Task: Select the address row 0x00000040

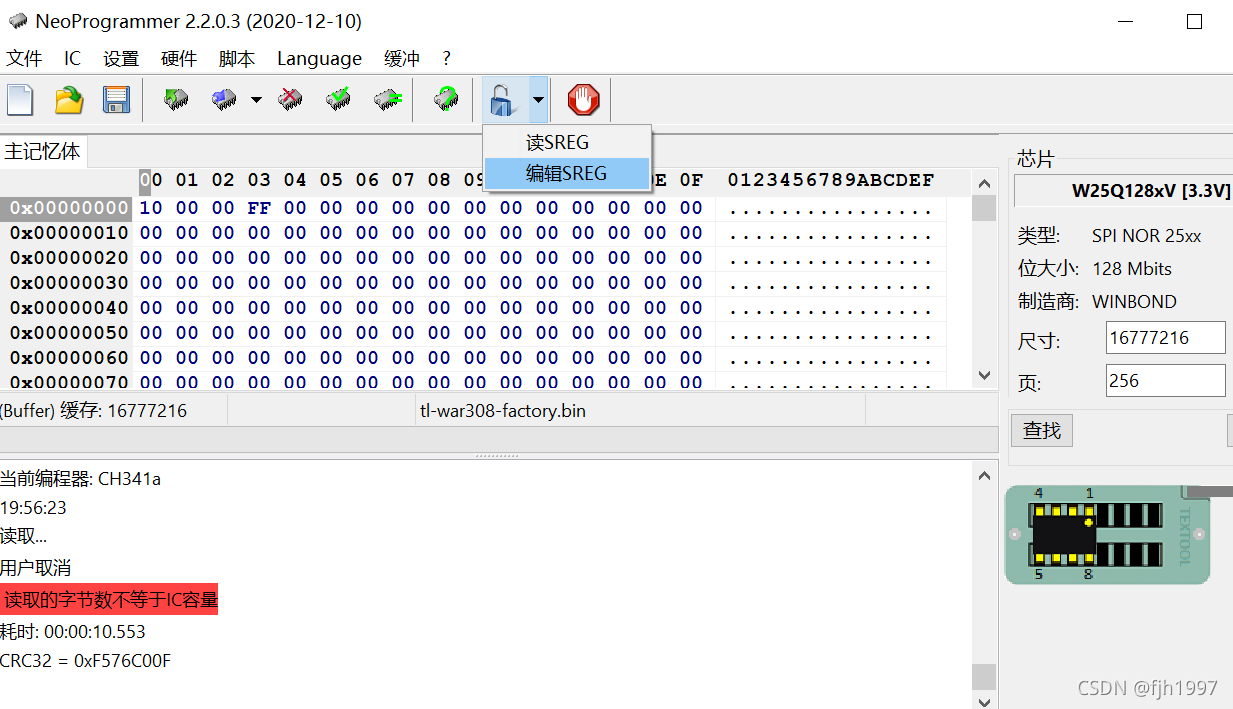Action: (69, 308)
